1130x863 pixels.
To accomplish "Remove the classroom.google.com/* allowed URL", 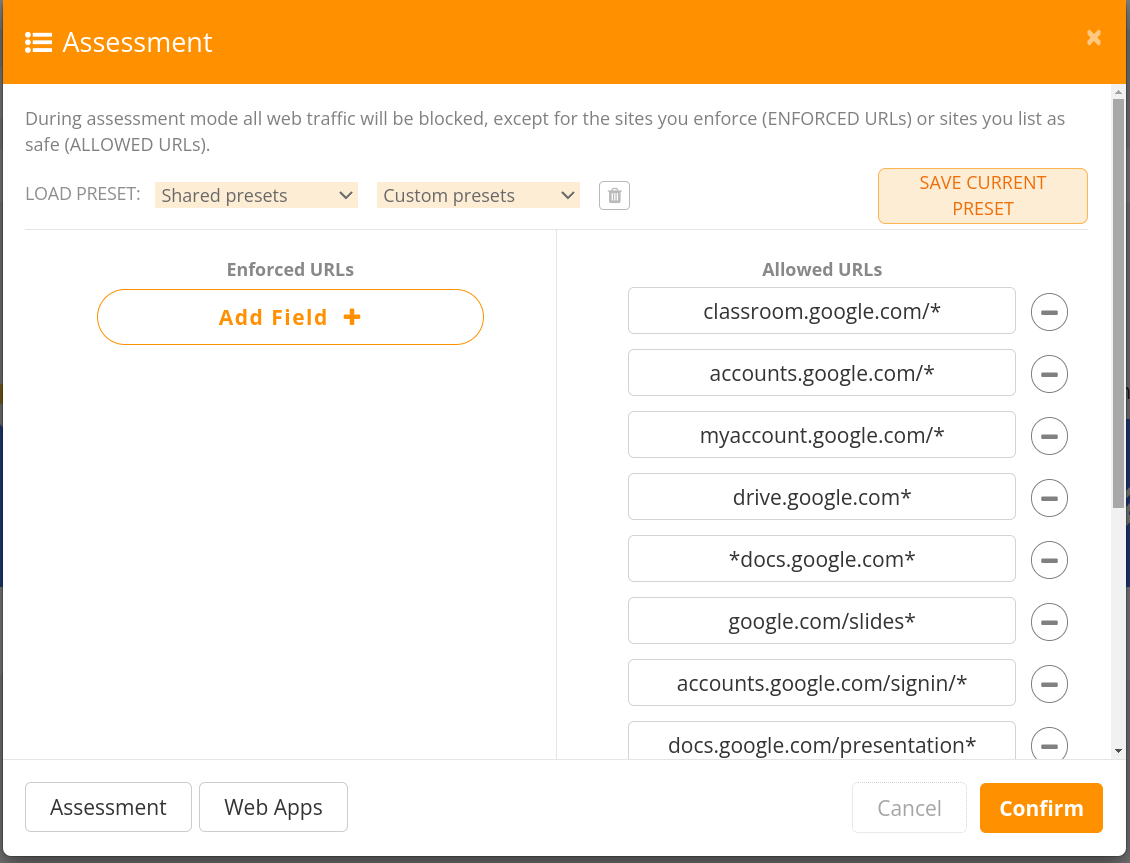I will coord(1049,312).
